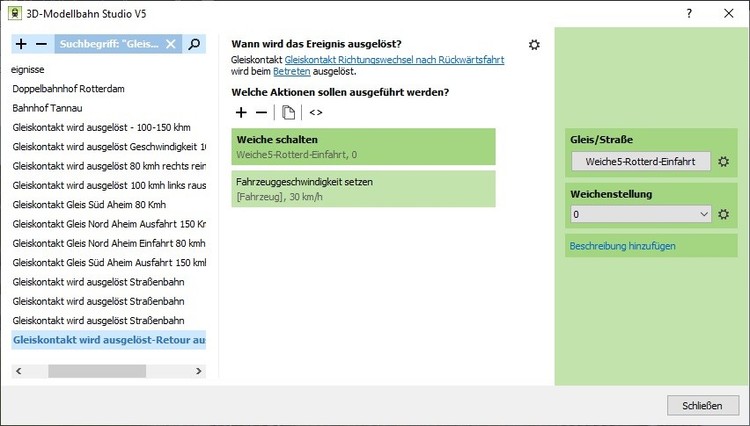Viewport: 750px width, 426px height.
Task: Click the horizontal scrollbar thumb in the event list
Action: pyautogui.click(x=97, y=371)
